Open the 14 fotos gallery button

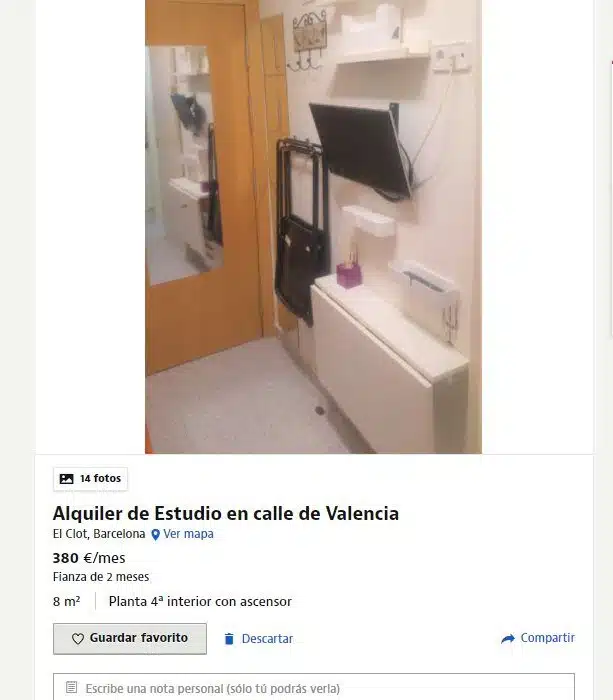90,479
